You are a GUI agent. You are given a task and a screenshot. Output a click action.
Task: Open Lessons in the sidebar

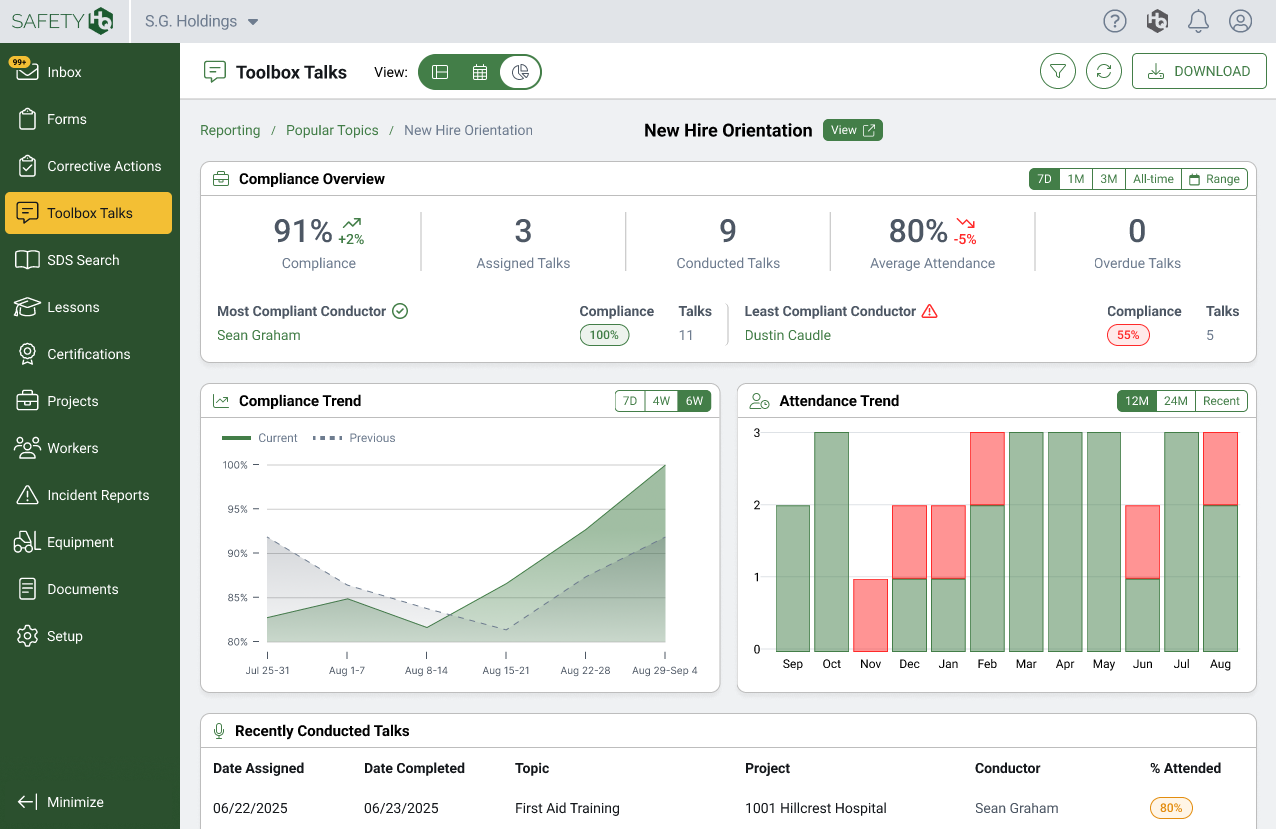(x=88, y=307)
